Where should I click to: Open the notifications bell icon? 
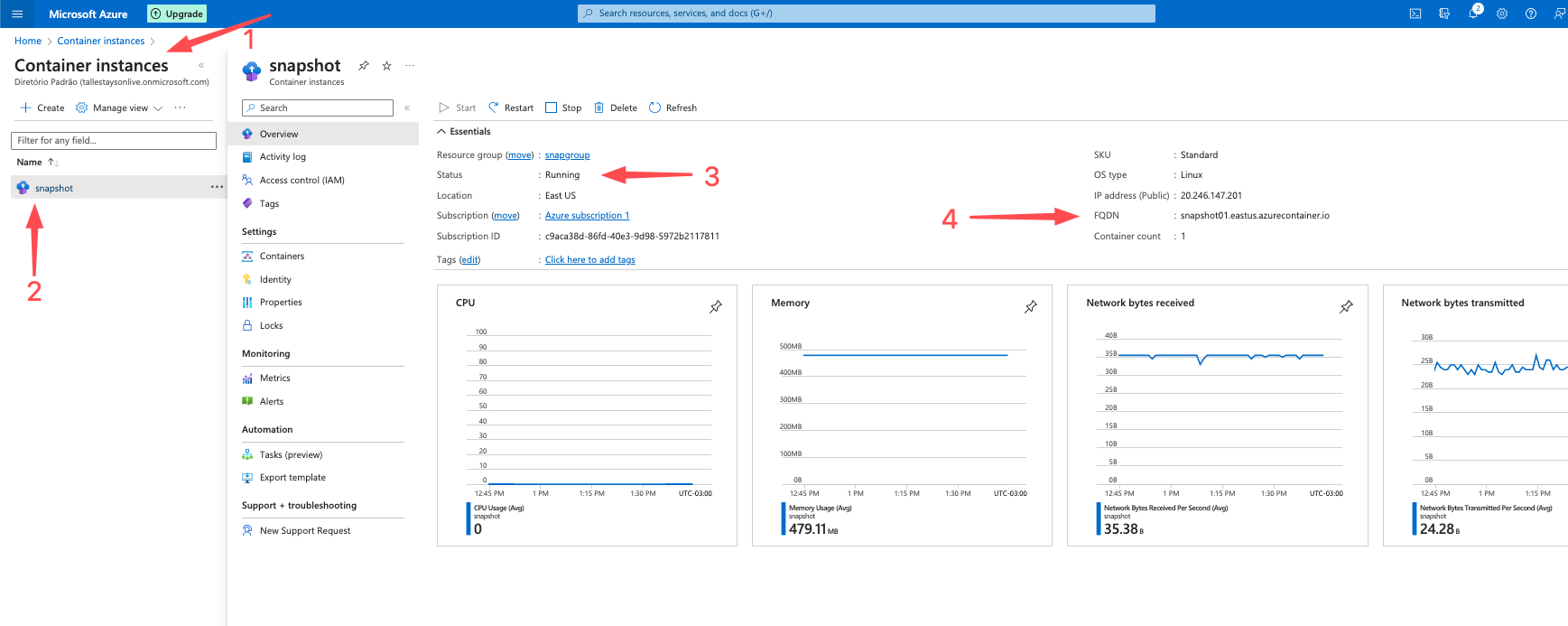tap(1473, 14)
